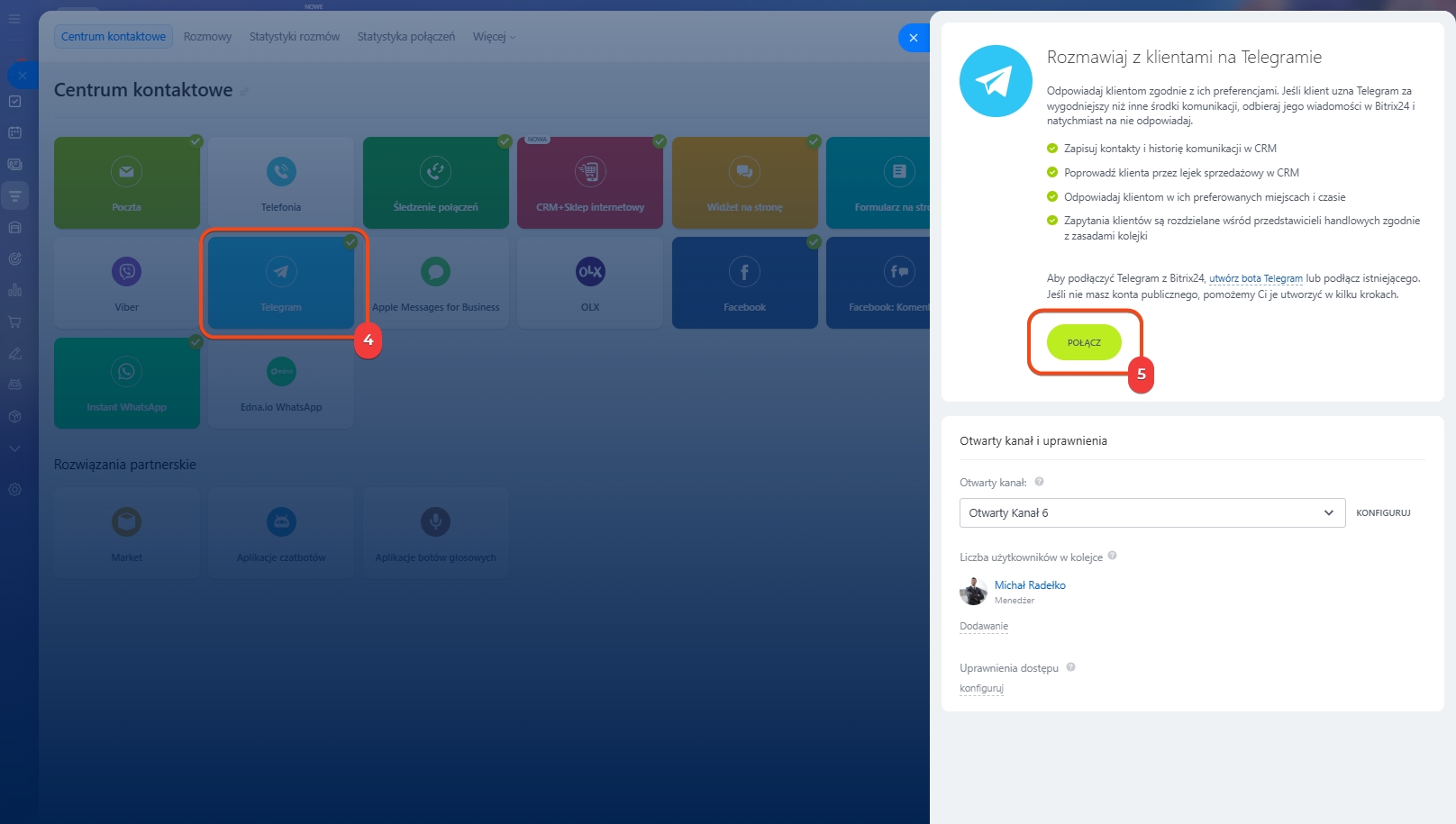Click 'Rozmawiaj z klientami na Telegramie' heading
The height and width of the screenshot is (824, 1456).
[x=1184, y=58]
